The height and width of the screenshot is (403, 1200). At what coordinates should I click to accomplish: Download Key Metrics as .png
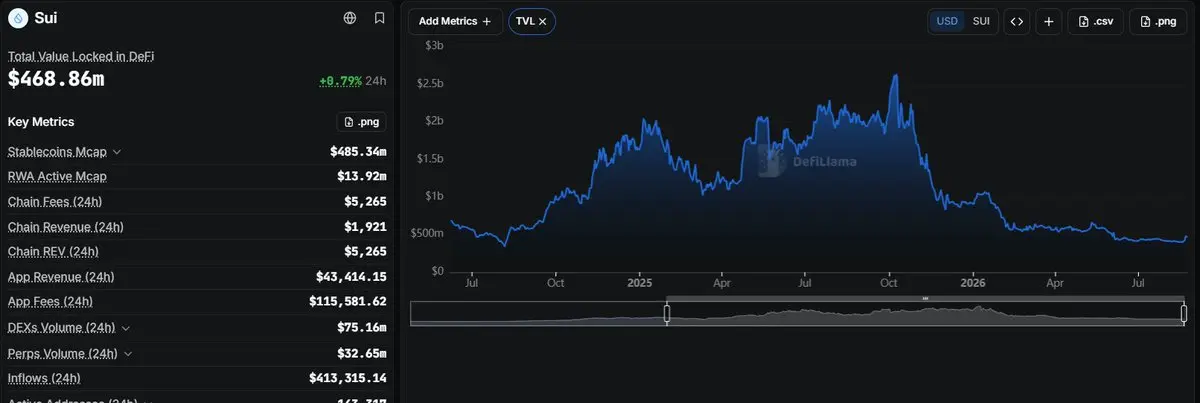click(x=361, y=122)
